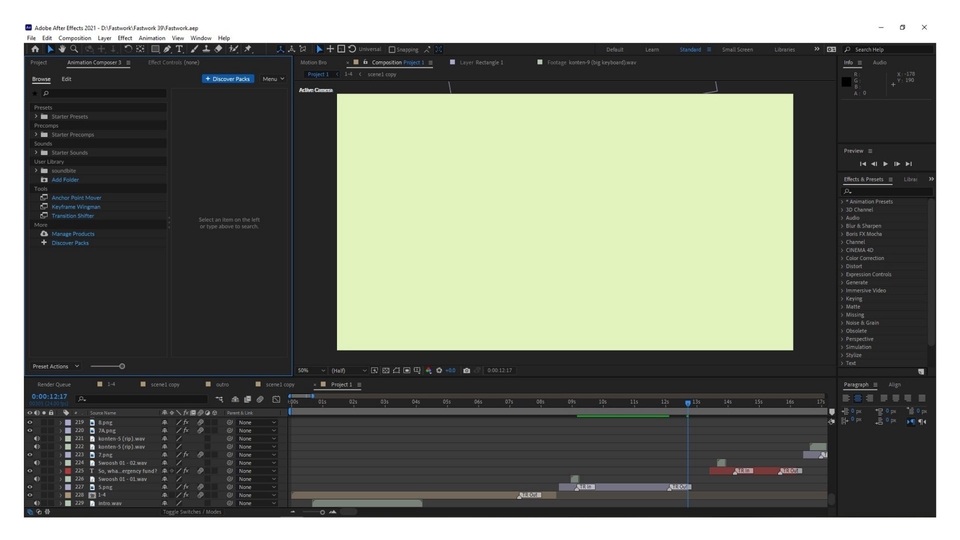This screenshot has width=960, height=540.
Task: Select the Type text tool
Action: click(x=179, y=49)
